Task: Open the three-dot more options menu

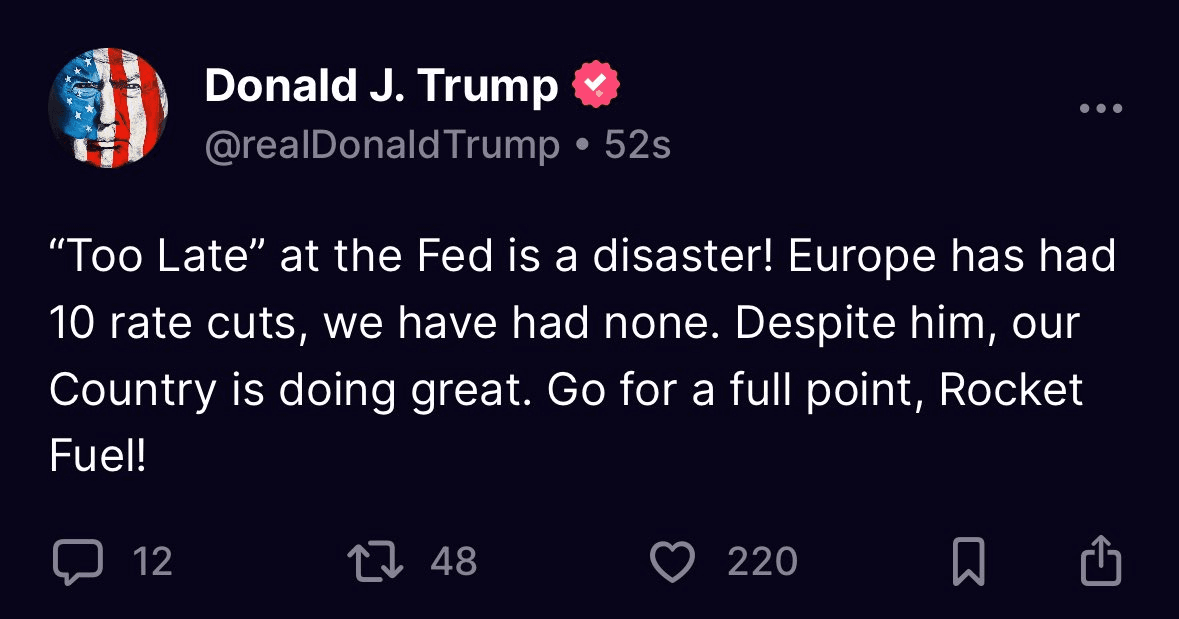Action: pyautogui.click(x=1101, y=108)
